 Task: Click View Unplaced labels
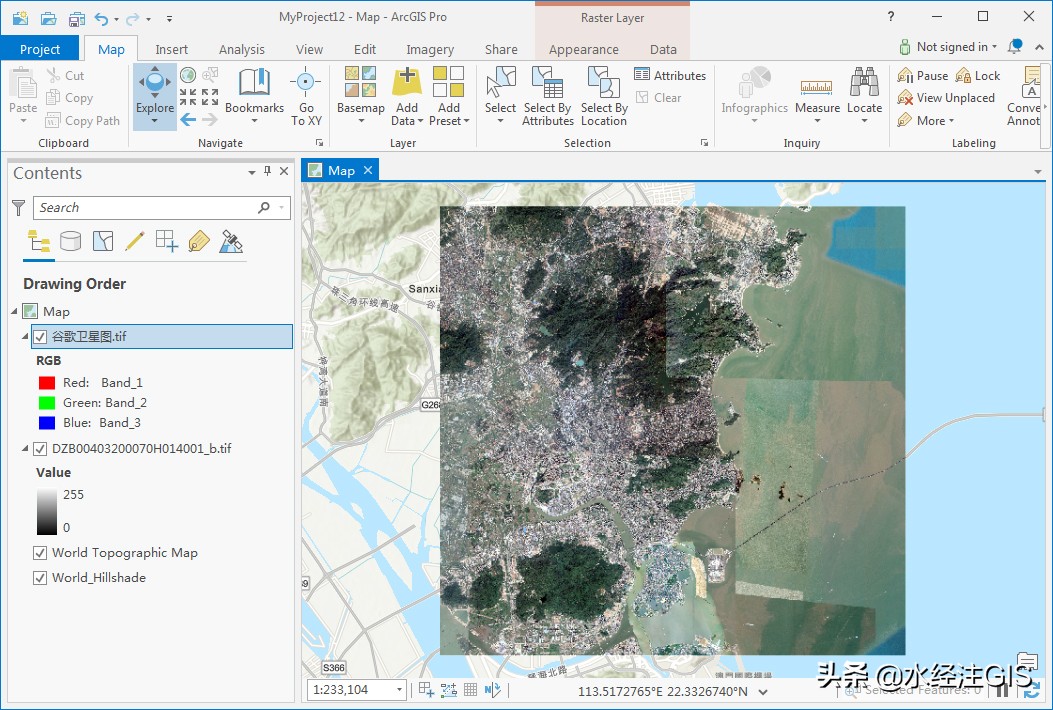946,98
